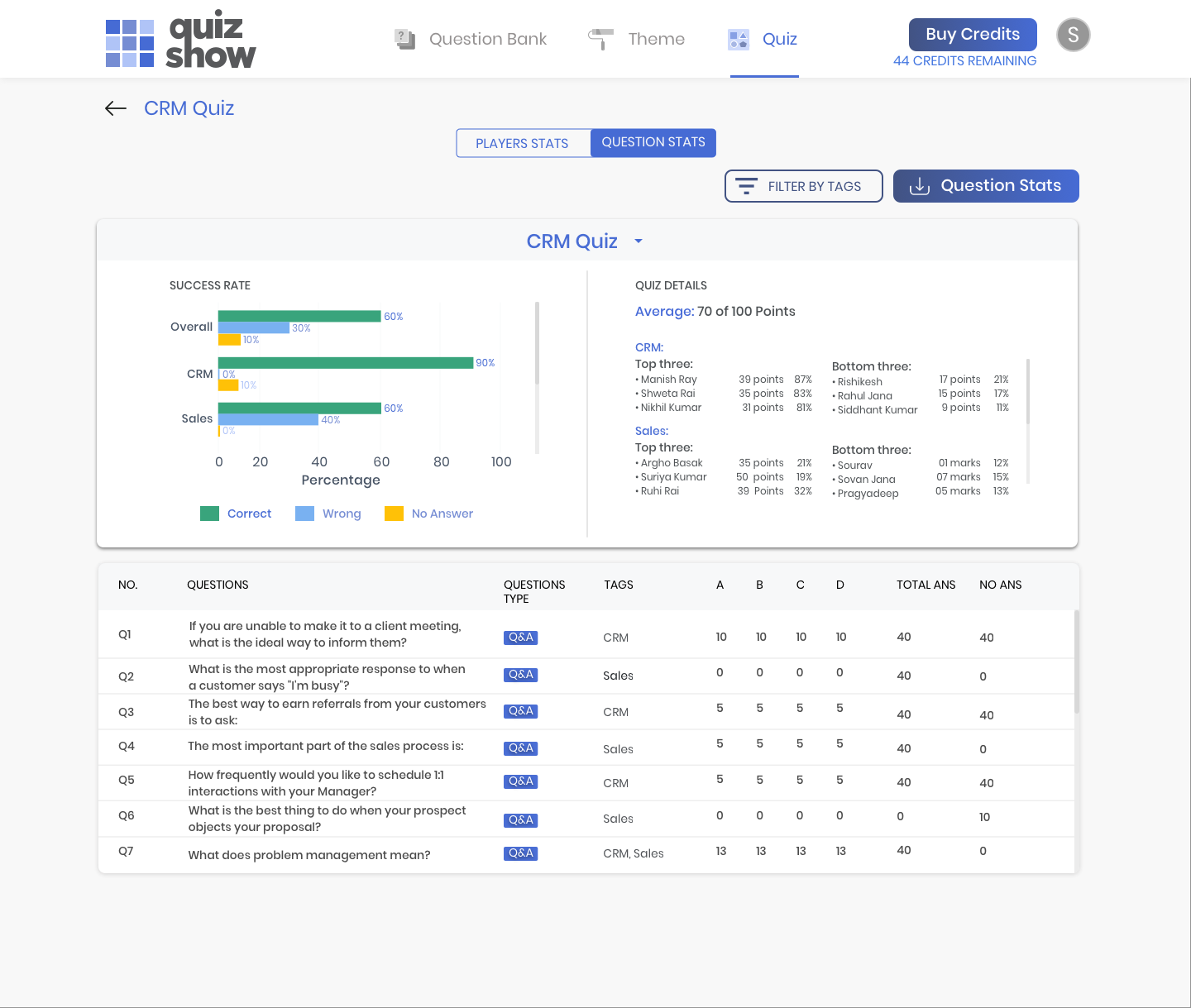
Task: Select the QUESTION STATS tab
Action: pos(653,142)
